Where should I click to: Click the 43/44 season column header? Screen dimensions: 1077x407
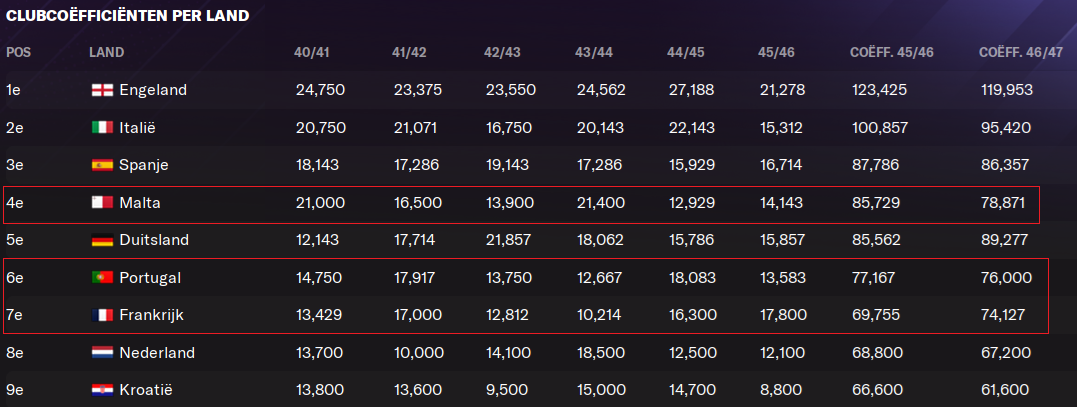coord(593,53)
